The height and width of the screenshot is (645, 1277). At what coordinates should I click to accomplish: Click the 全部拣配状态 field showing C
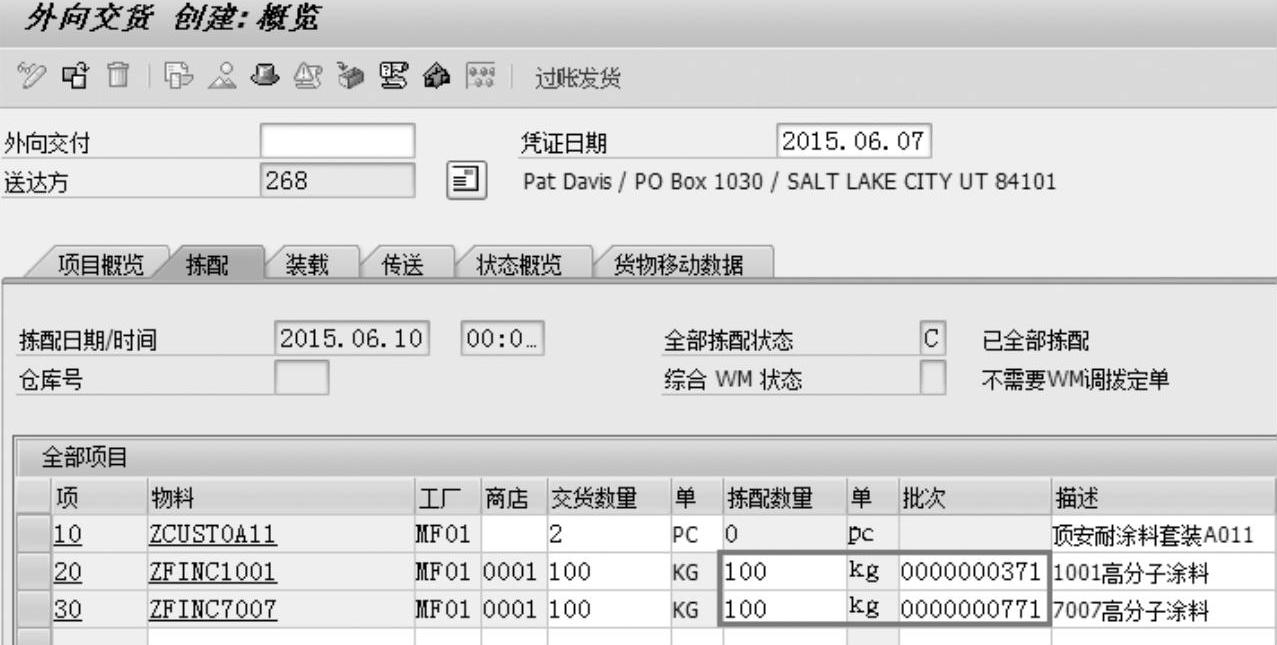tap(932, 339)
